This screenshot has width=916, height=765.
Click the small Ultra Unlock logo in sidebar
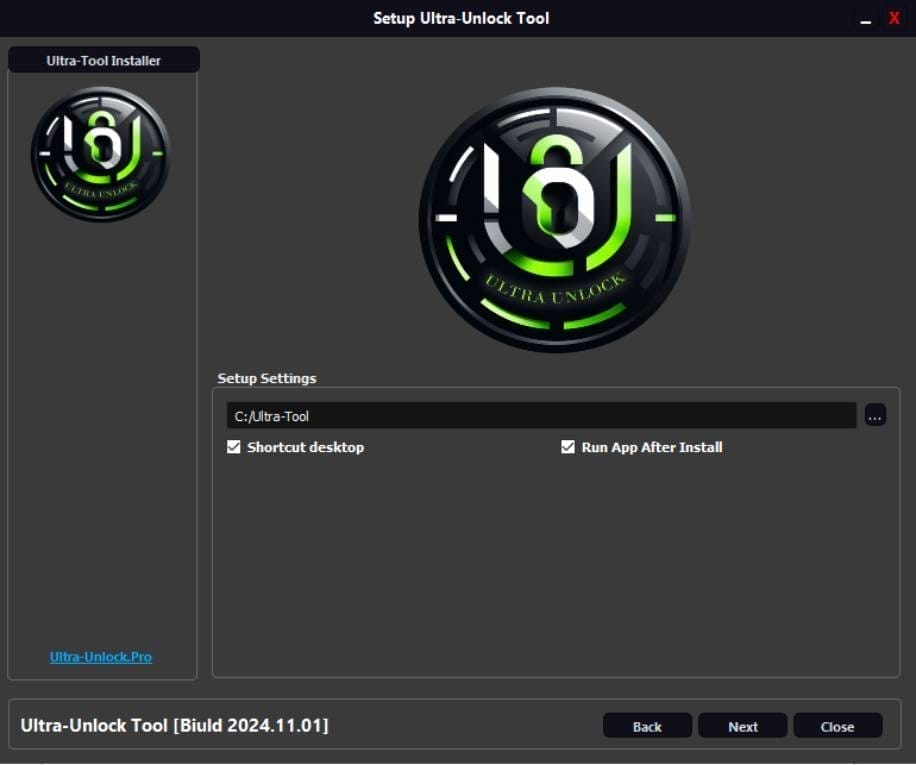(x=100, y=153)
